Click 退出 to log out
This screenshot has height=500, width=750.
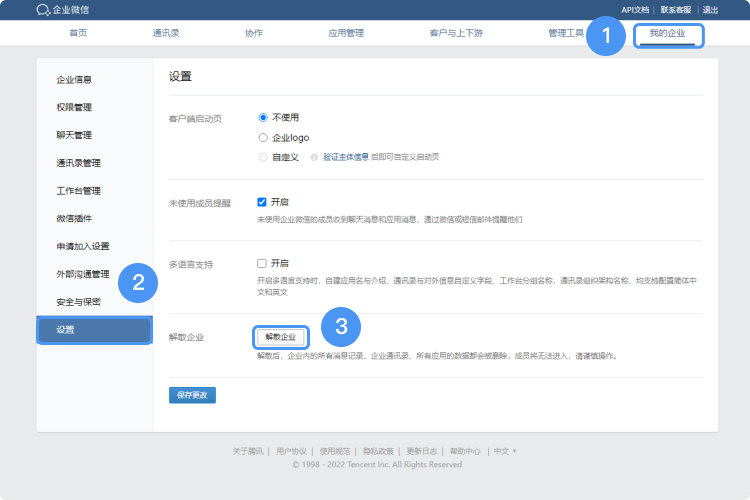[710, 10]
